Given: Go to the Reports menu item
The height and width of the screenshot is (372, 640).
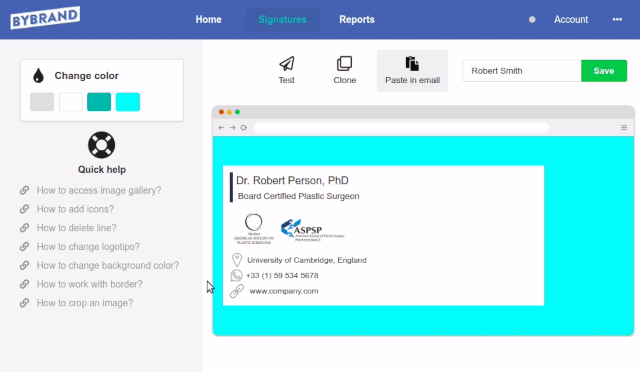Looking at the screenshot, I should 357,19.
